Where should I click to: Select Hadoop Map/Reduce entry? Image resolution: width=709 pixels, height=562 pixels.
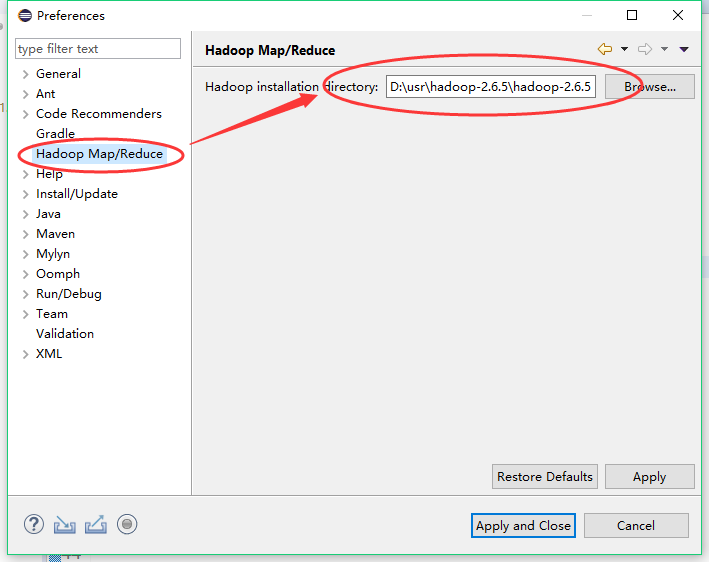click(99, 154)
